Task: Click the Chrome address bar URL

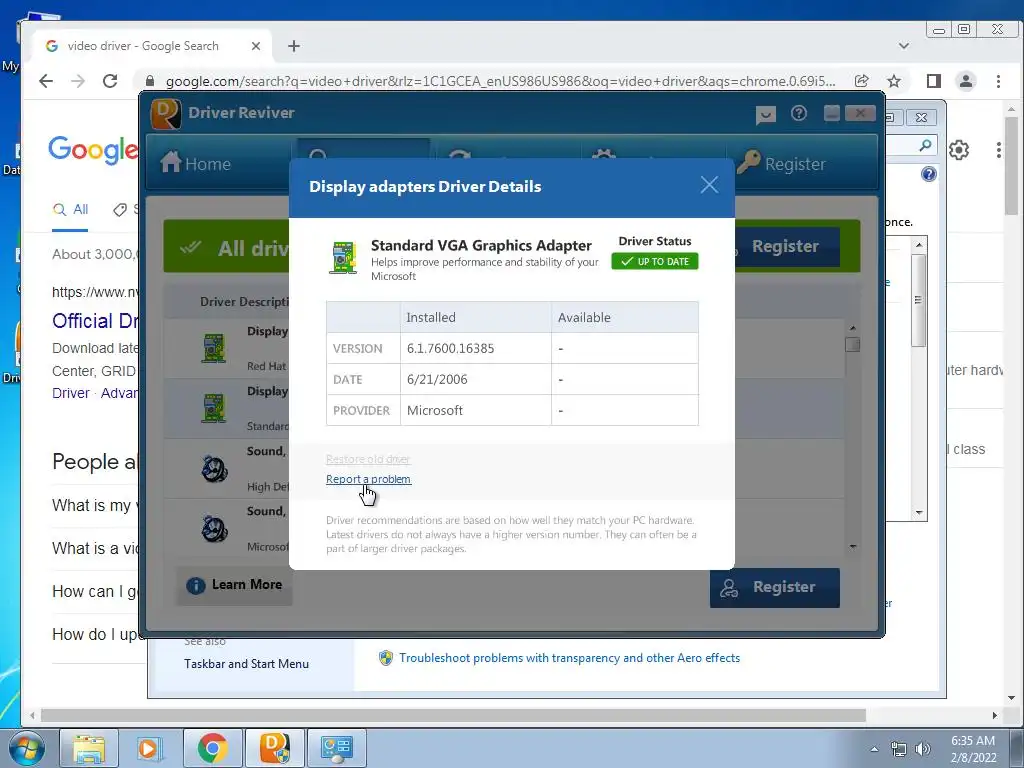Action: point(500,82)
